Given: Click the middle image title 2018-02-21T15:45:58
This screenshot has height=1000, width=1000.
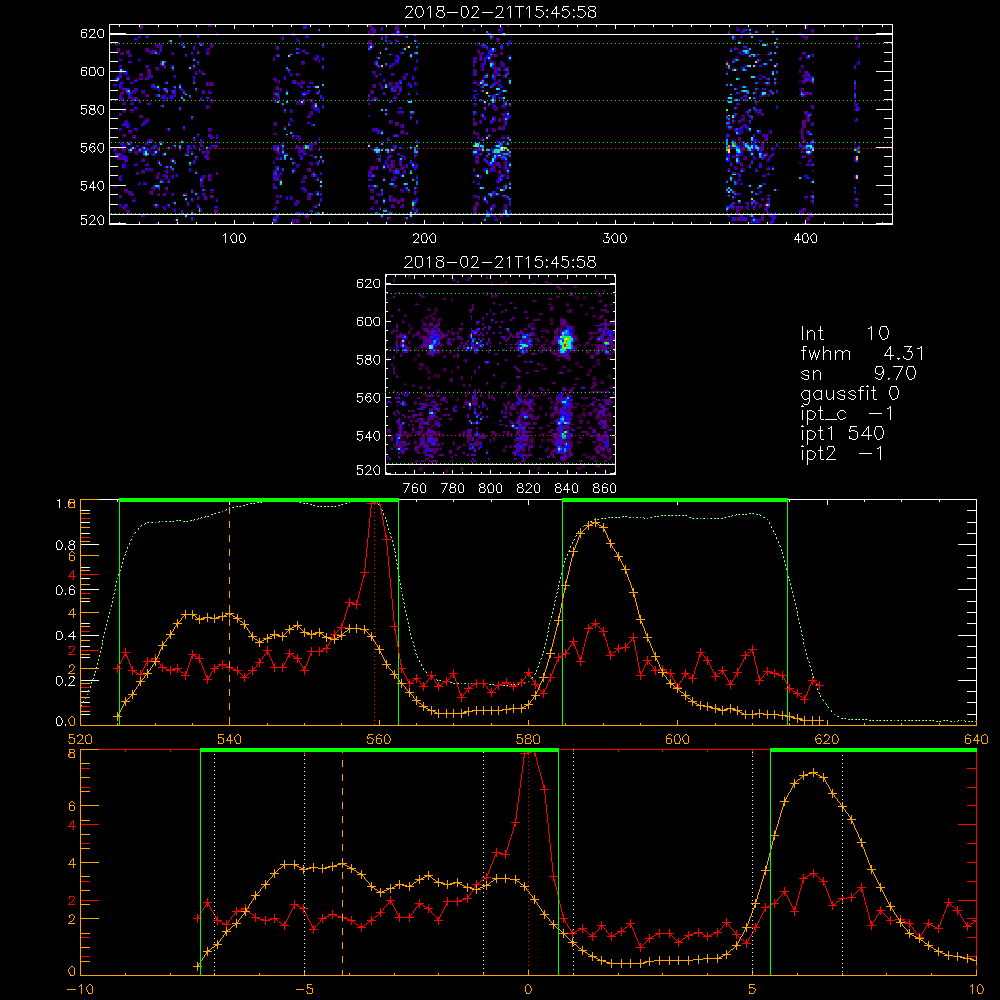Looking at the screenshot, I should [x=501, y=262].
